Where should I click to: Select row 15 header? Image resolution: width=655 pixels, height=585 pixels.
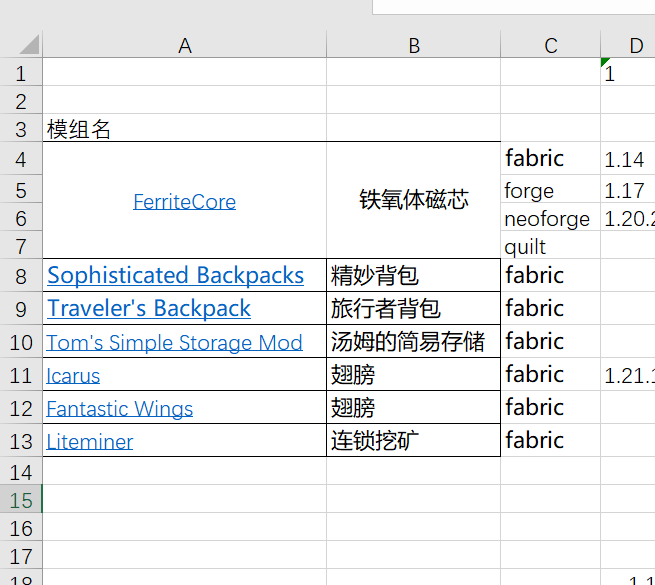tap(21, 500)
